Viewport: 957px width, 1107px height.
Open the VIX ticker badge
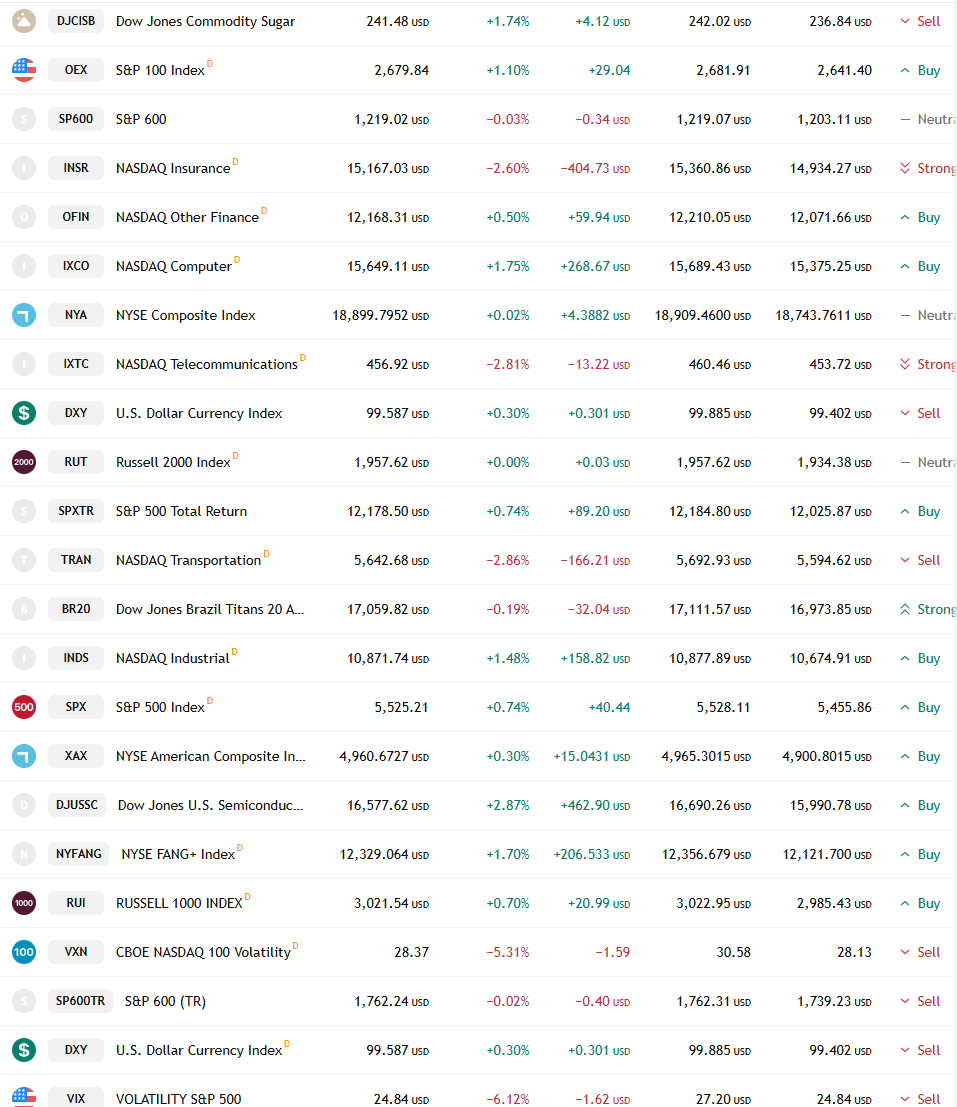[76, 1099]
